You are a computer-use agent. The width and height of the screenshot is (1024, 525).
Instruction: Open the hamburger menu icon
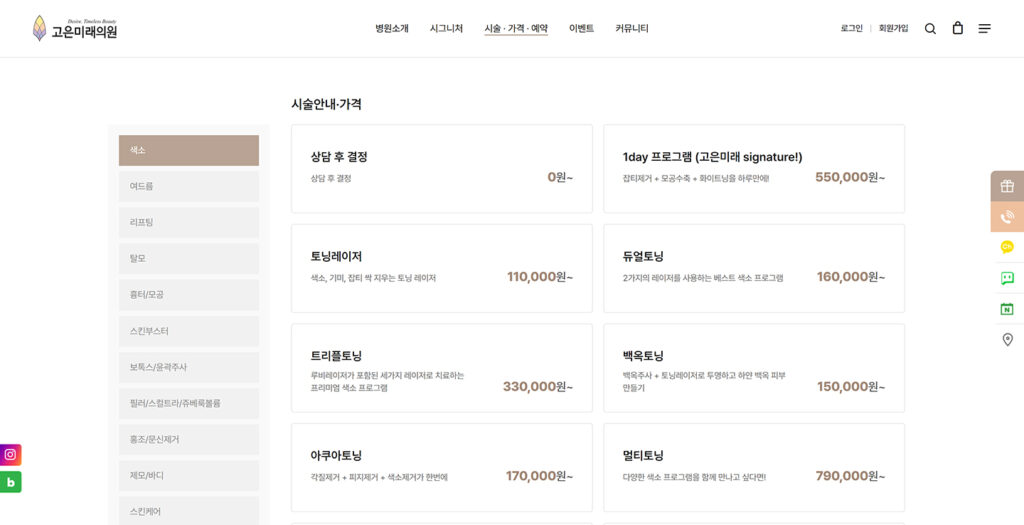[x=985, y=29]
